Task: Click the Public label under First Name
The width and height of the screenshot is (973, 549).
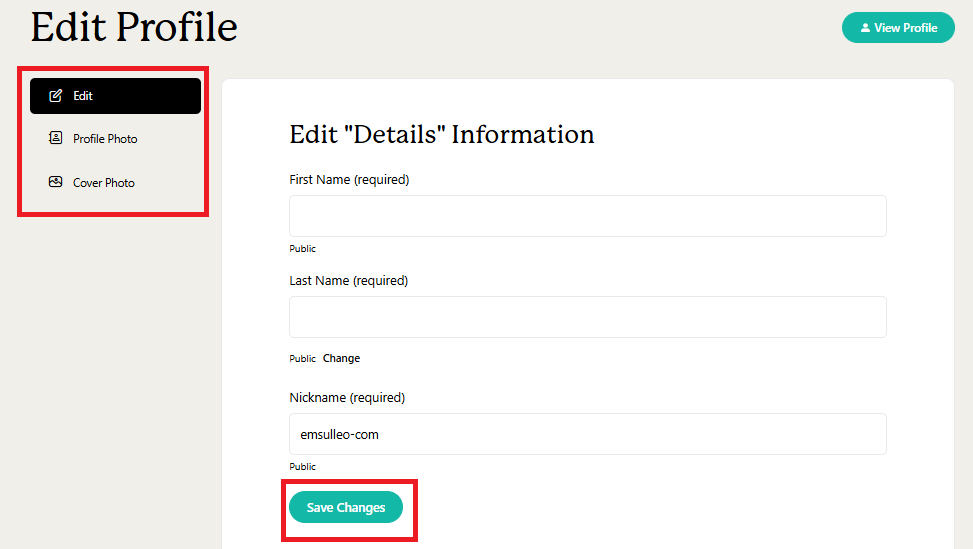Action: (x=302, y=249)
